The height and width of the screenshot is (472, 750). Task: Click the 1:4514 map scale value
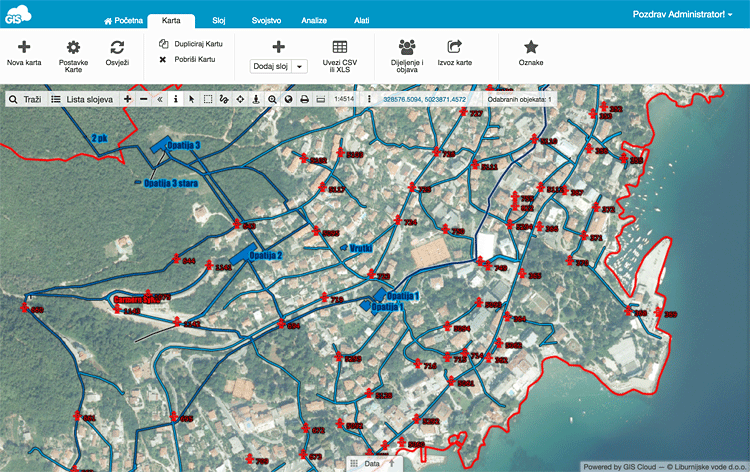(344, 99)
